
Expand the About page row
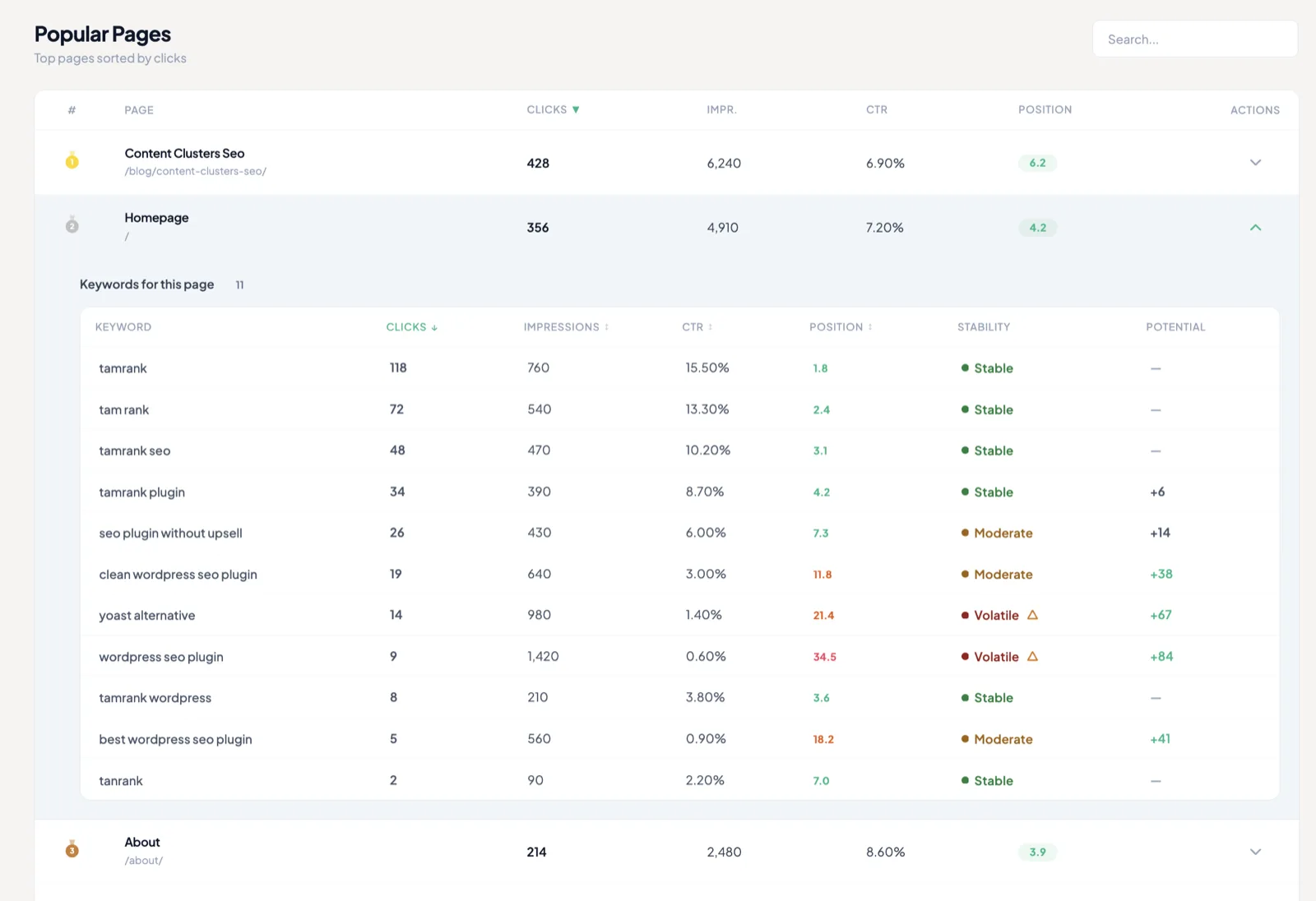pos(1255,852)
